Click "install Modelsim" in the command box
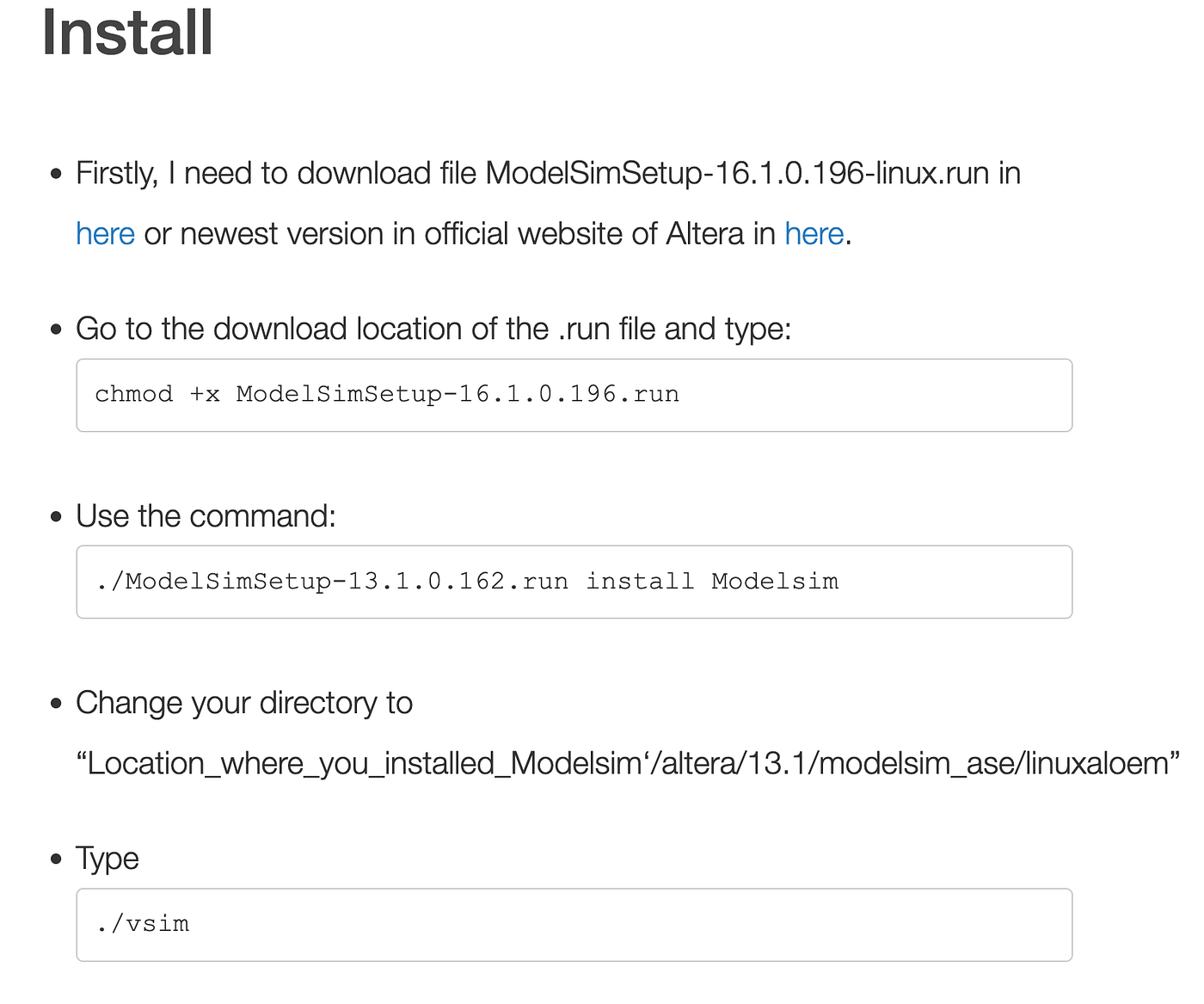Screen dimensions: 1204x1004 point(711,582)
